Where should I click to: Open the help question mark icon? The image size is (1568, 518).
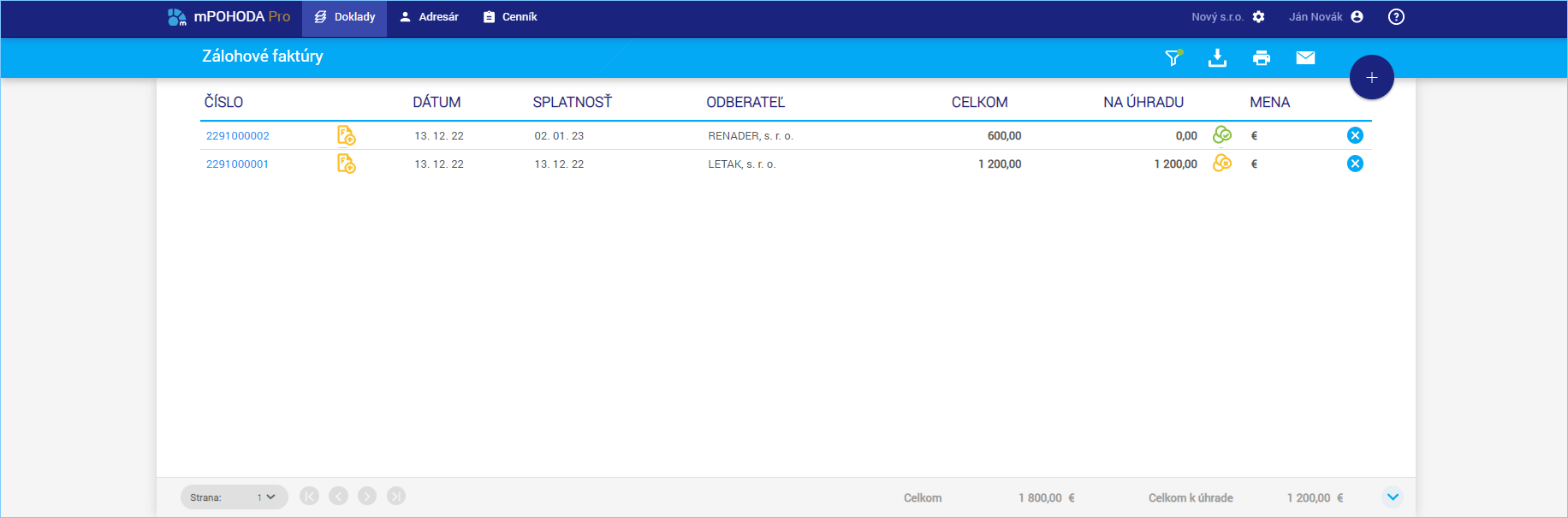pyautogui.click(x=1396, y=17)
